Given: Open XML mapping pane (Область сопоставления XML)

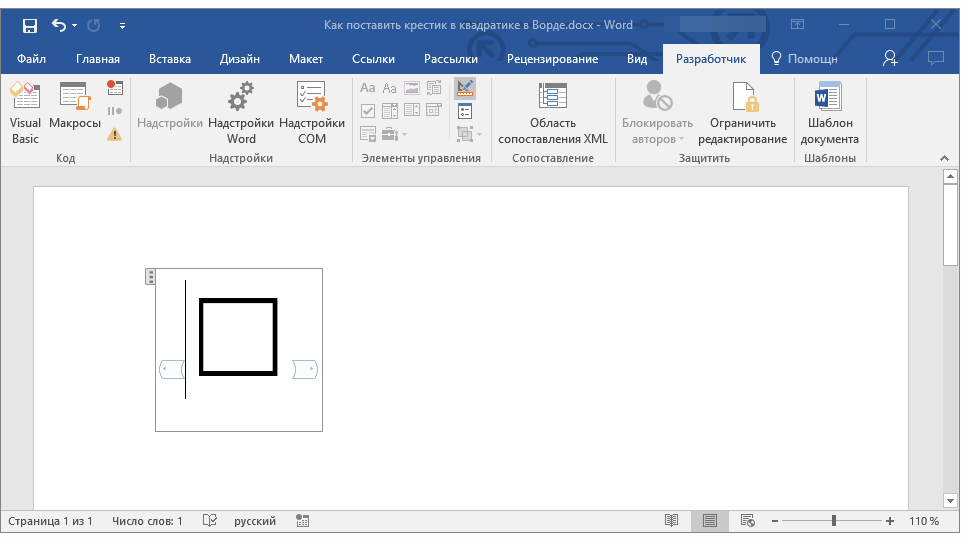Looking at the screenshot, I should point(553,112).
